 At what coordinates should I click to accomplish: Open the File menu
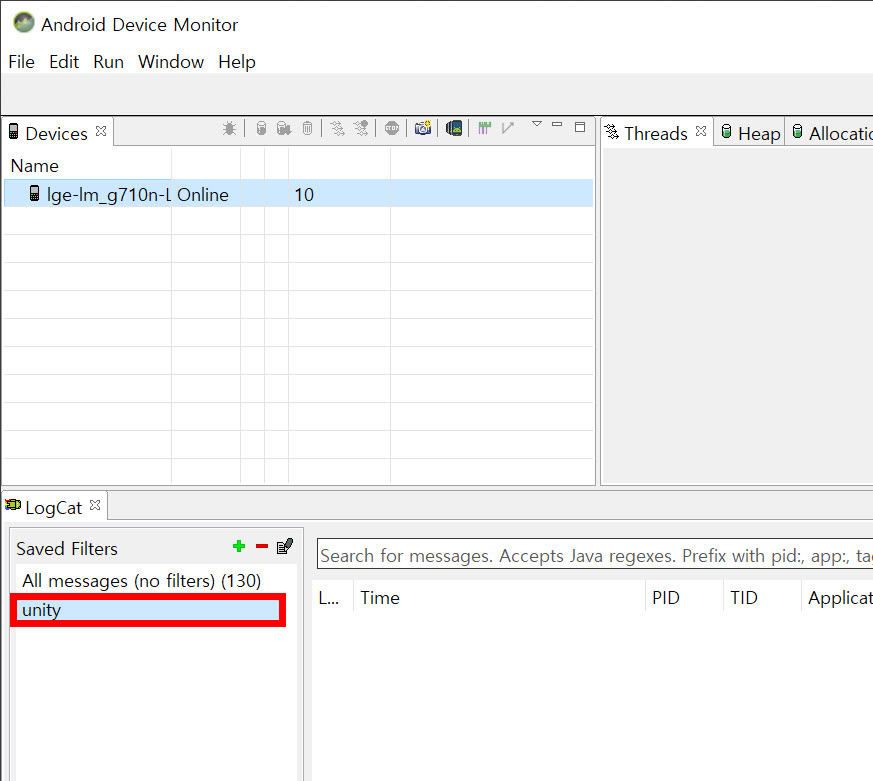point(21,62)
